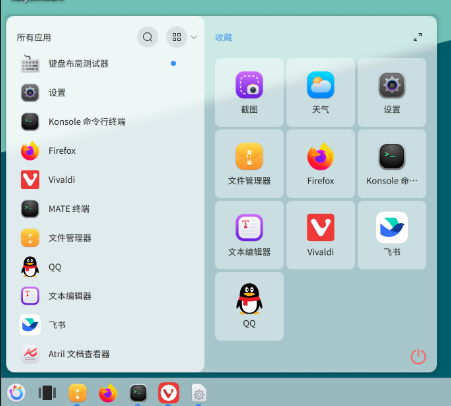Click the red power button
Image resolution: width=451 pixels, height=406 pixels.
418,357
